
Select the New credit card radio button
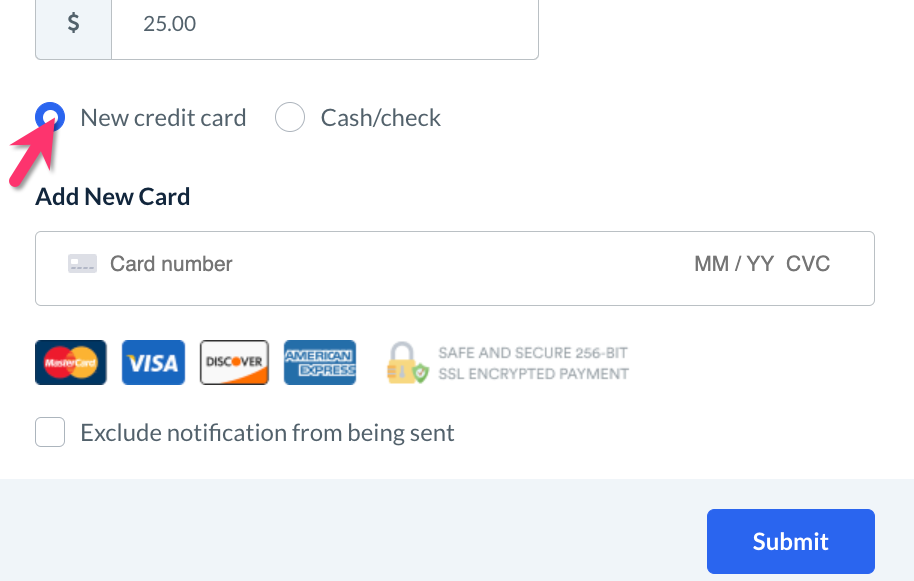pos(50,118)
